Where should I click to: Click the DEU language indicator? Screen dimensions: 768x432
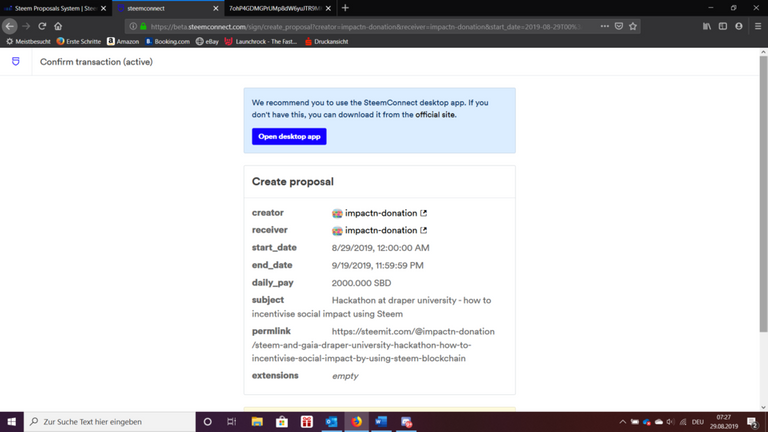click(698, 422)
